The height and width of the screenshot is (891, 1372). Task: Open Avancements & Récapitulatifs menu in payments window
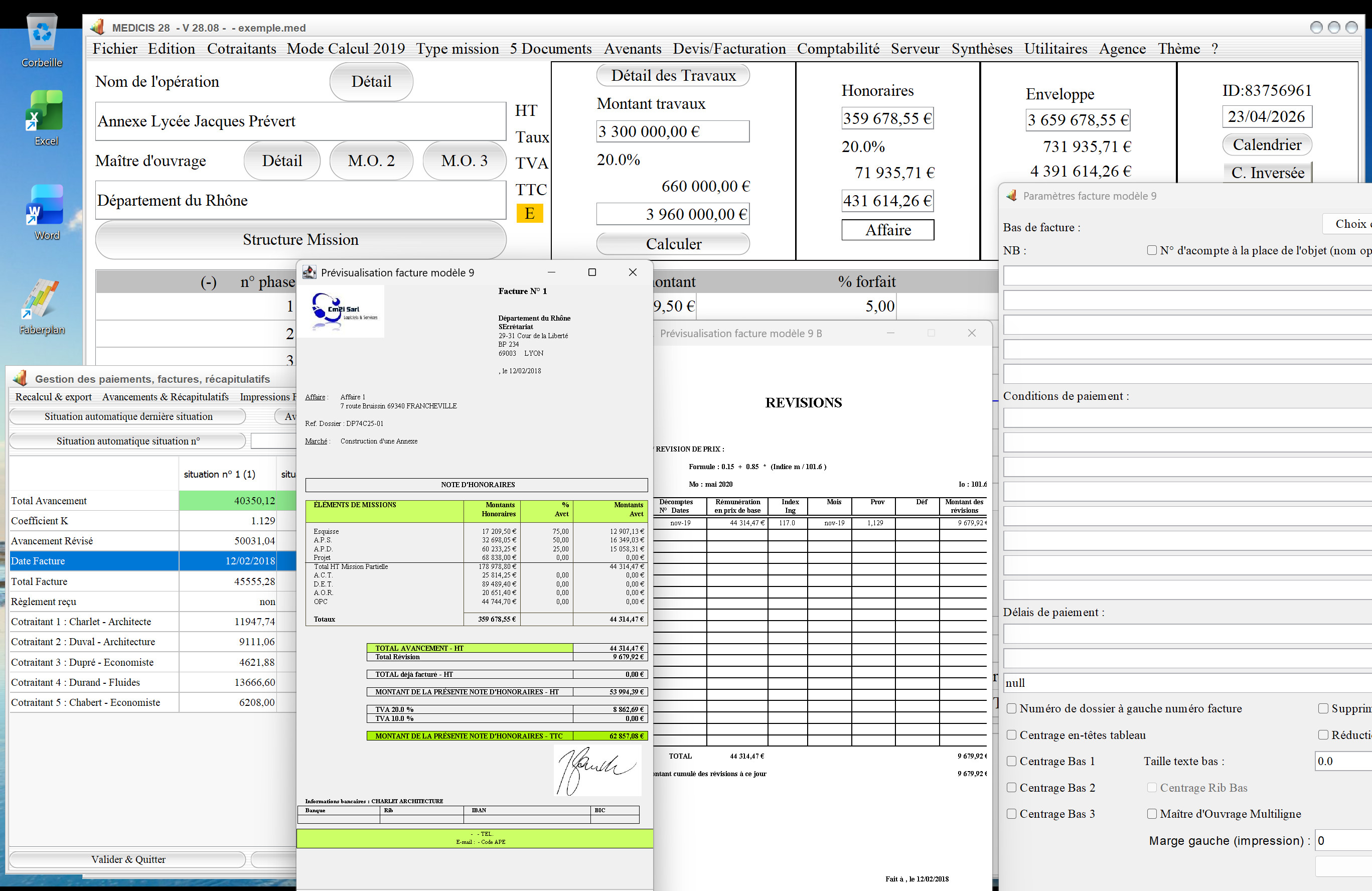click(x=165, y=397)
